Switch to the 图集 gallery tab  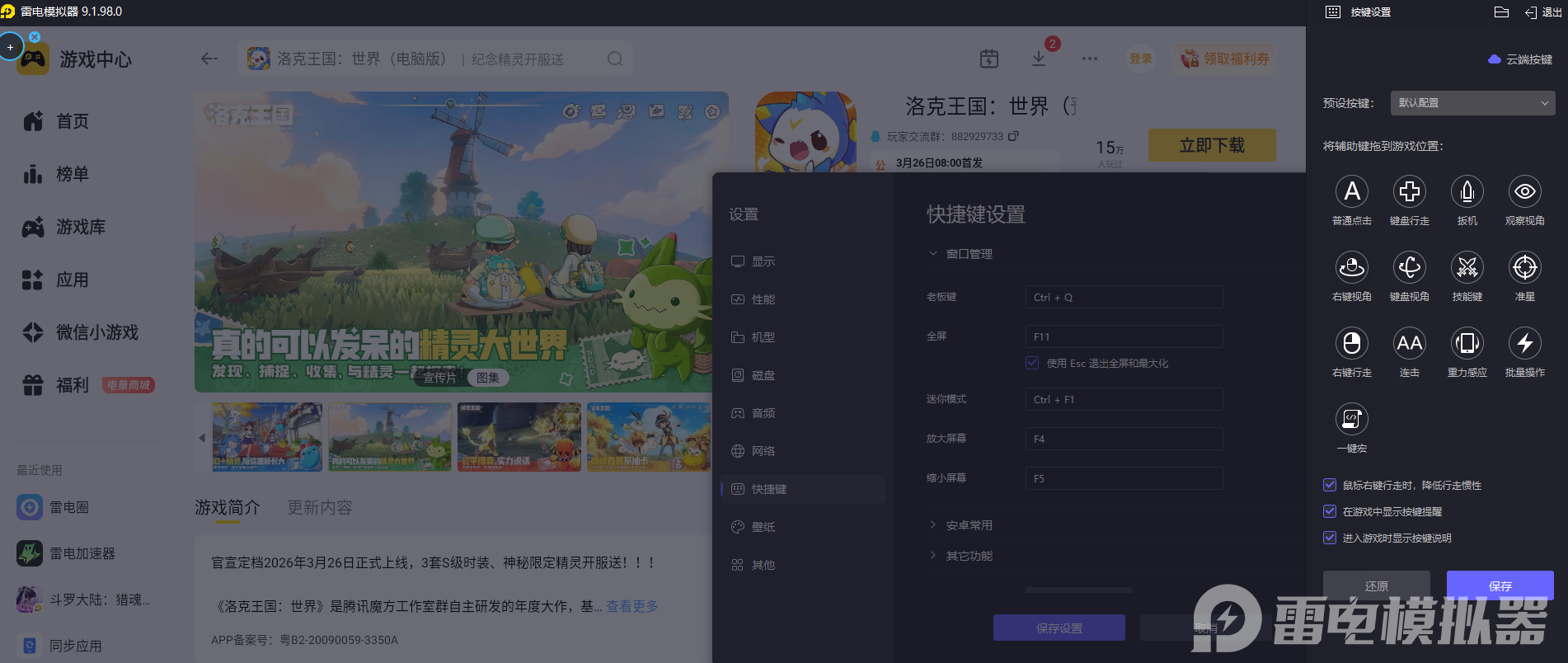488,378
